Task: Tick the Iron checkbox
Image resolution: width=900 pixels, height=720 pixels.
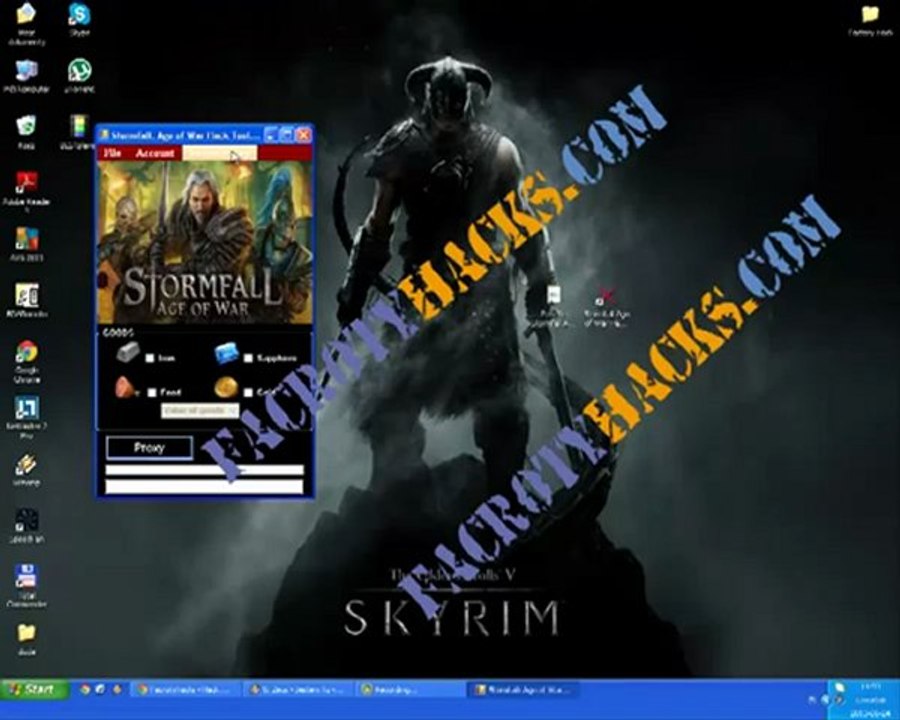Action: 150,358
